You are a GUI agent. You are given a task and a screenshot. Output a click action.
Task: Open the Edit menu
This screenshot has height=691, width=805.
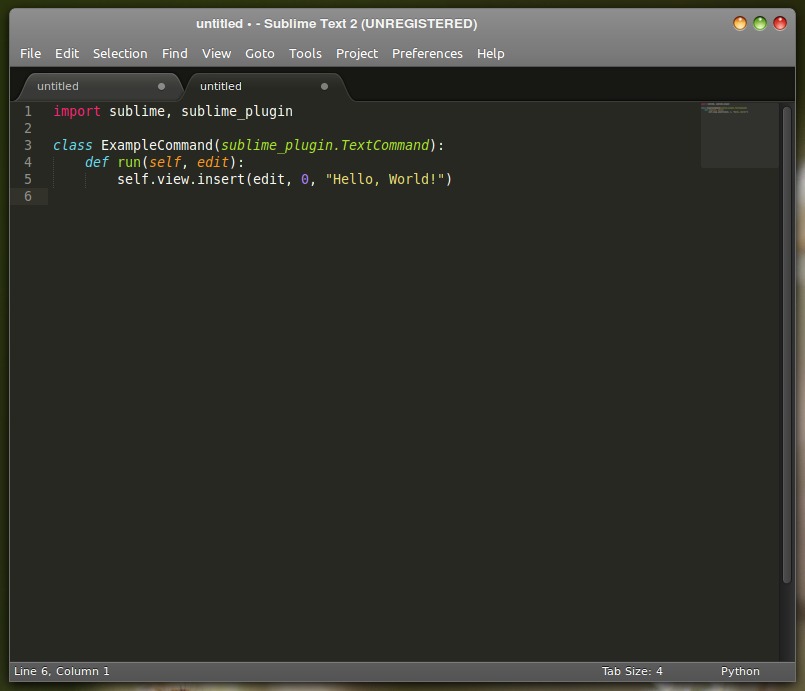point(67,53)
